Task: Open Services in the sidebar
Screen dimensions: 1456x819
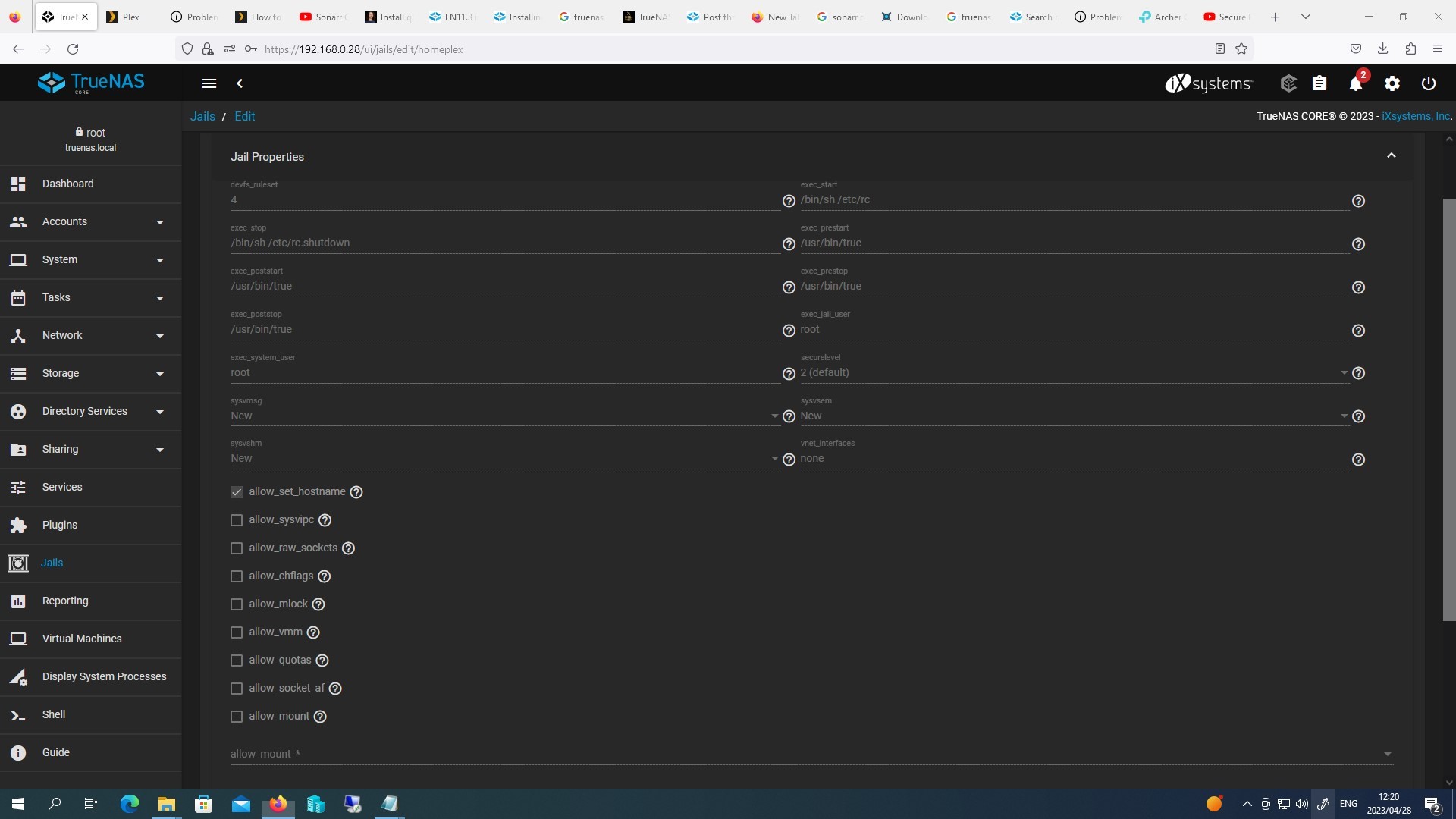Action: [x=91, y=488]
